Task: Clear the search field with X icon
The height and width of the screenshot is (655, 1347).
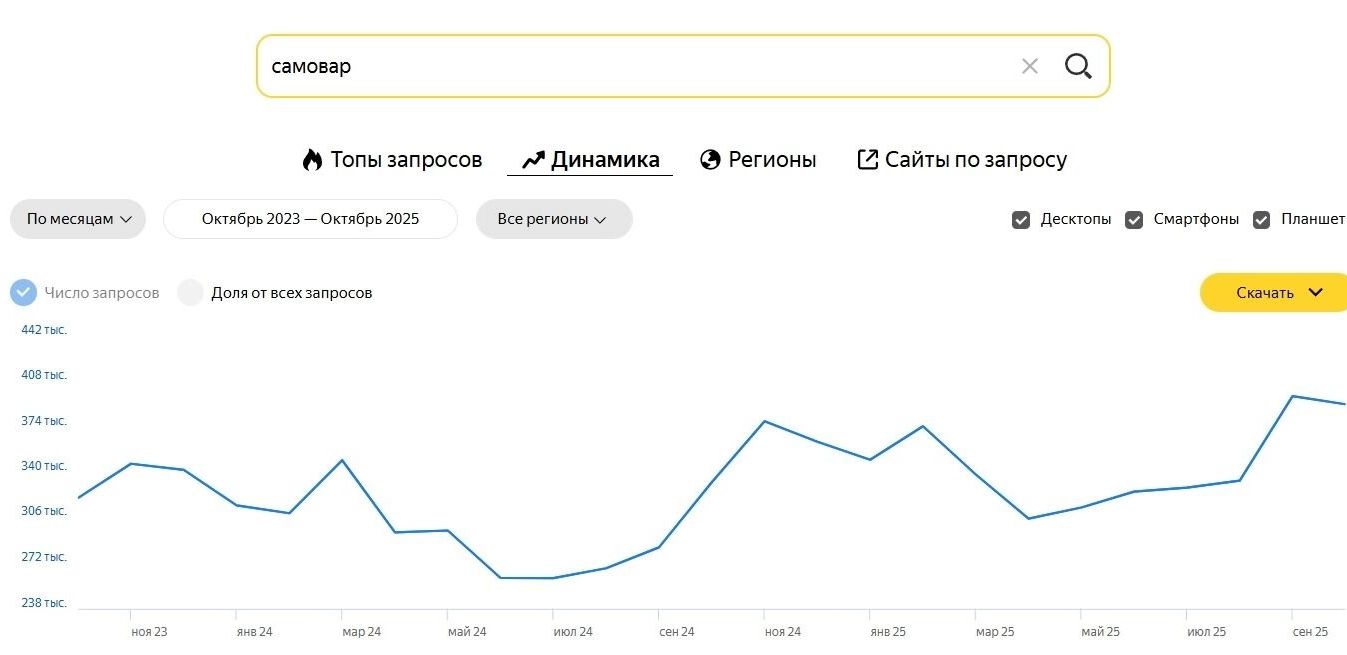Action: click(1029, 67)
